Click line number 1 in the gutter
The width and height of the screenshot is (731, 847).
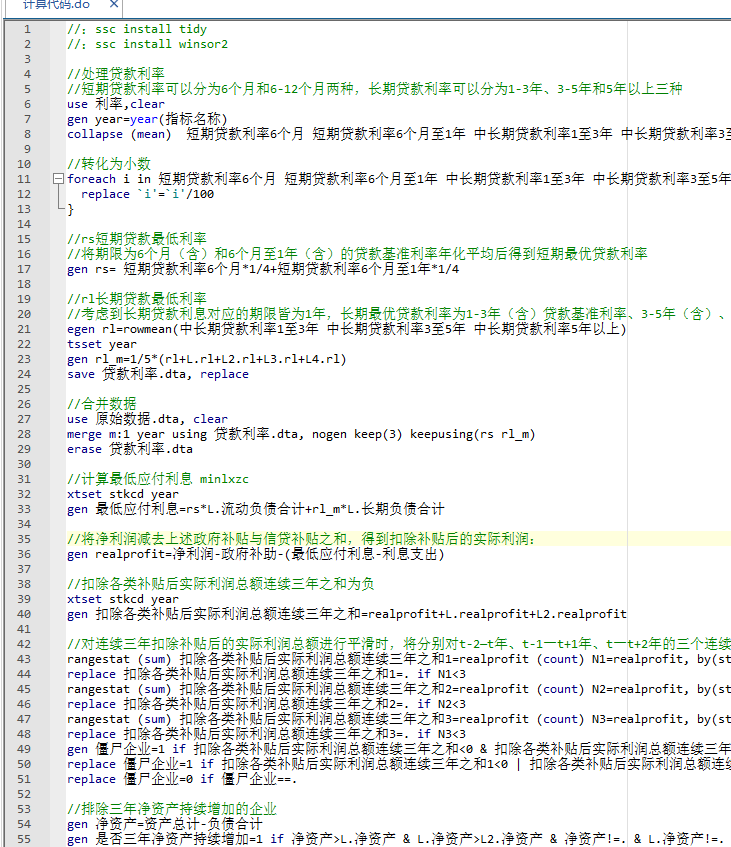(x=27, y=29)
